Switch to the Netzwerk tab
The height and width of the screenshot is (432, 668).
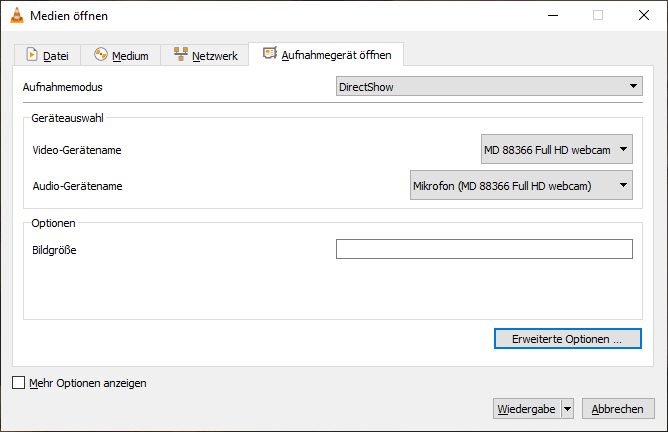pyautogui.click(x=204, y=55)
